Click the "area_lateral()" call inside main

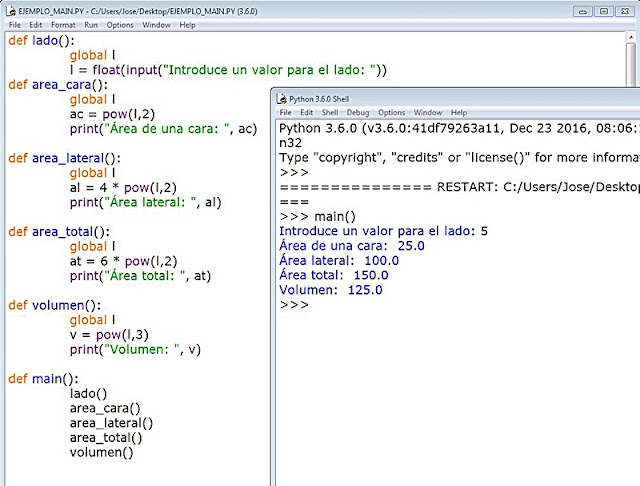[x=111, y=423]
